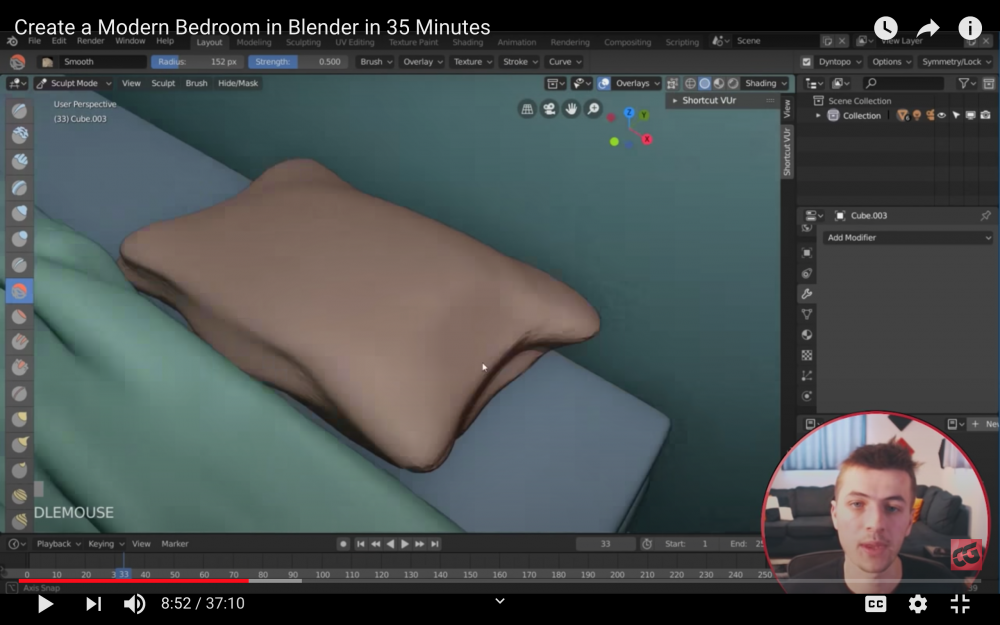
Task: Toggle YouTube closed captions
Action: click(x=876, y=604)
